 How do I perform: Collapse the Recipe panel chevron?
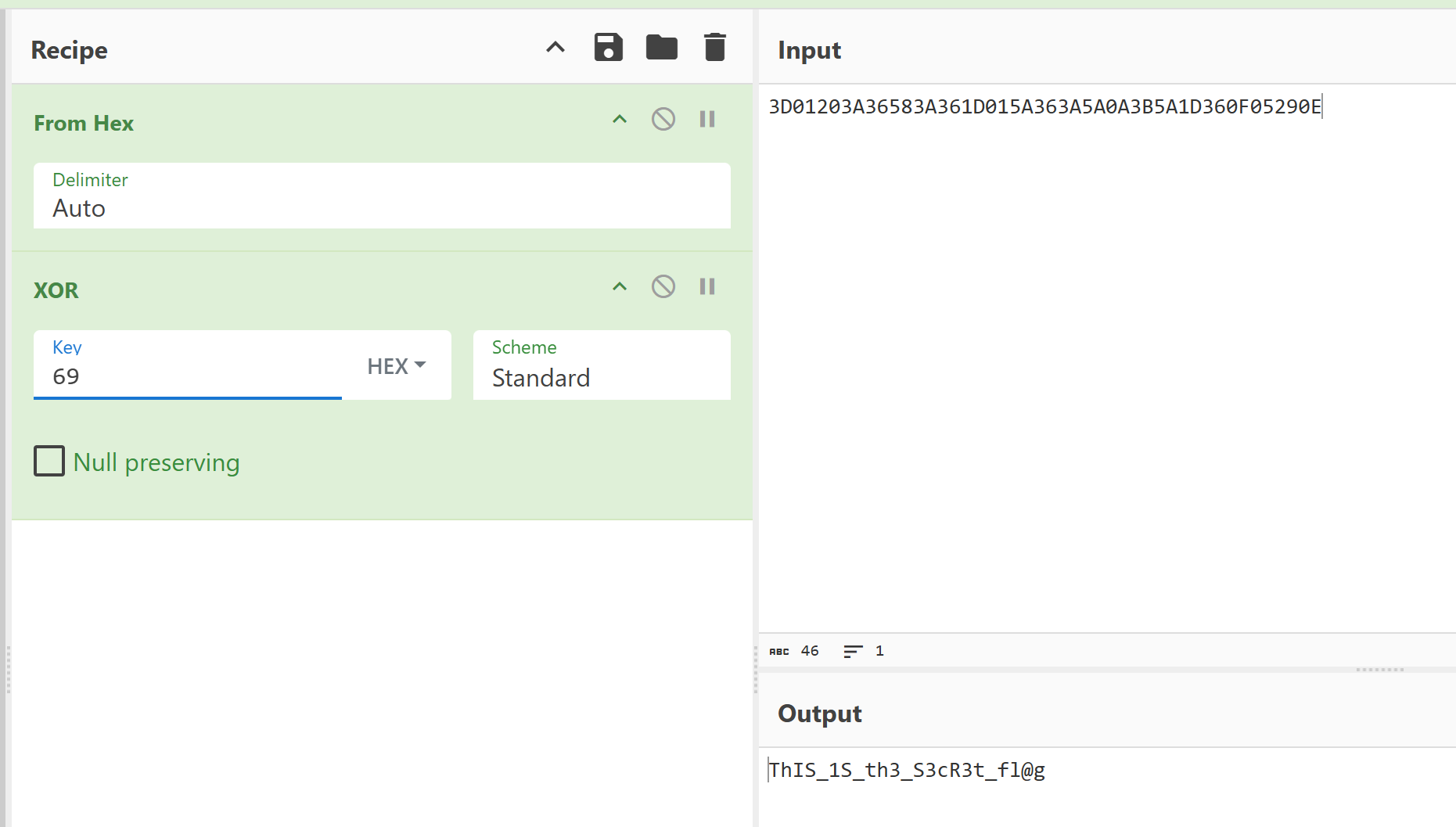pos(555,48)
